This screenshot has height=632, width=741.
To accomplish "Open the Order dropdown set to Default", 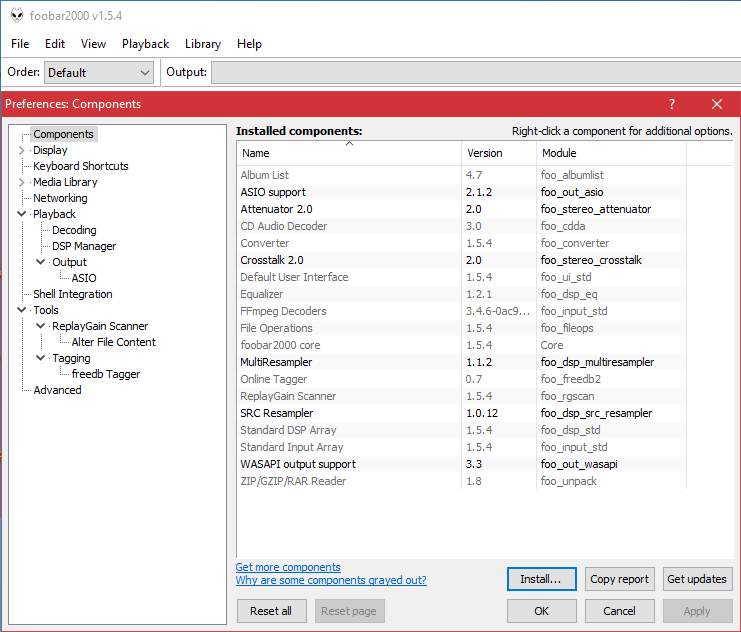I will point(99,73).
